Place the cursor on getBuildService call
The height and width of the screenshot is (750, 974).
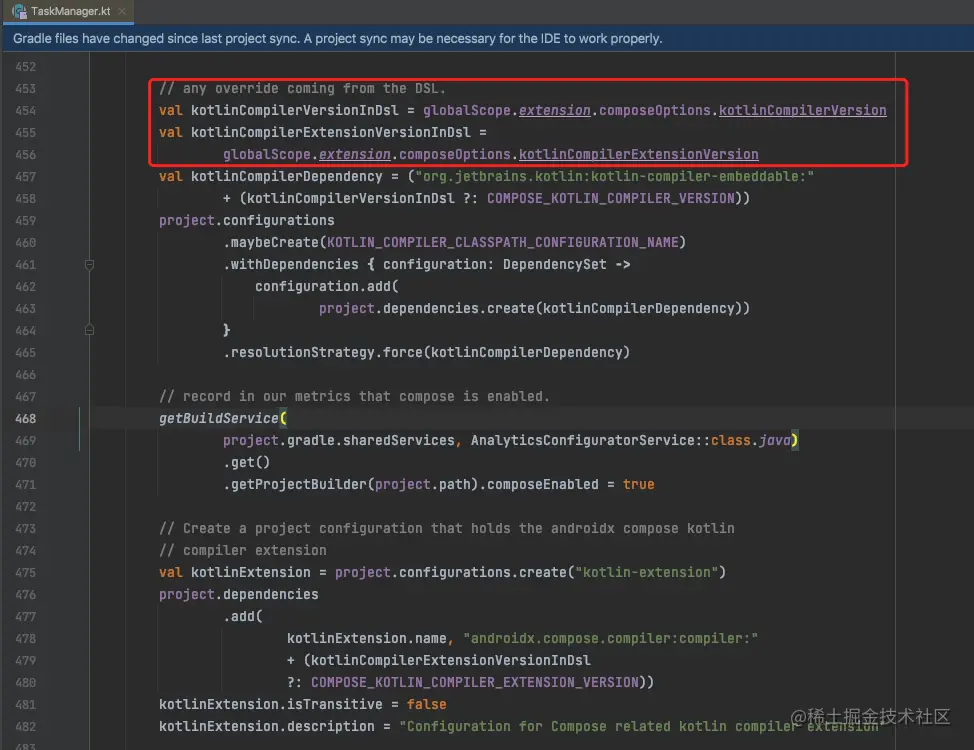(x=219, y=418)
